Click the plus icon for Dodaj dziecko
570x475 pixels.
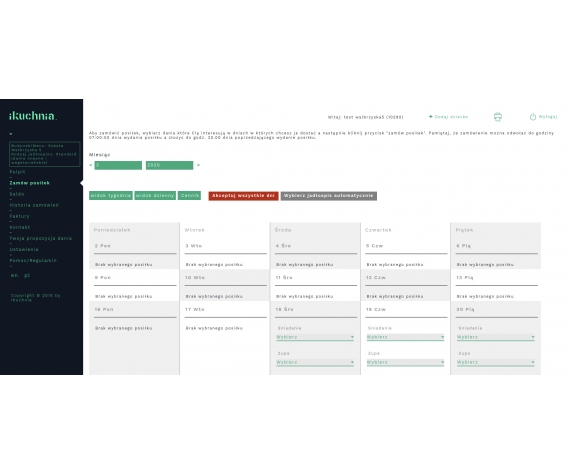click(431, 117)
